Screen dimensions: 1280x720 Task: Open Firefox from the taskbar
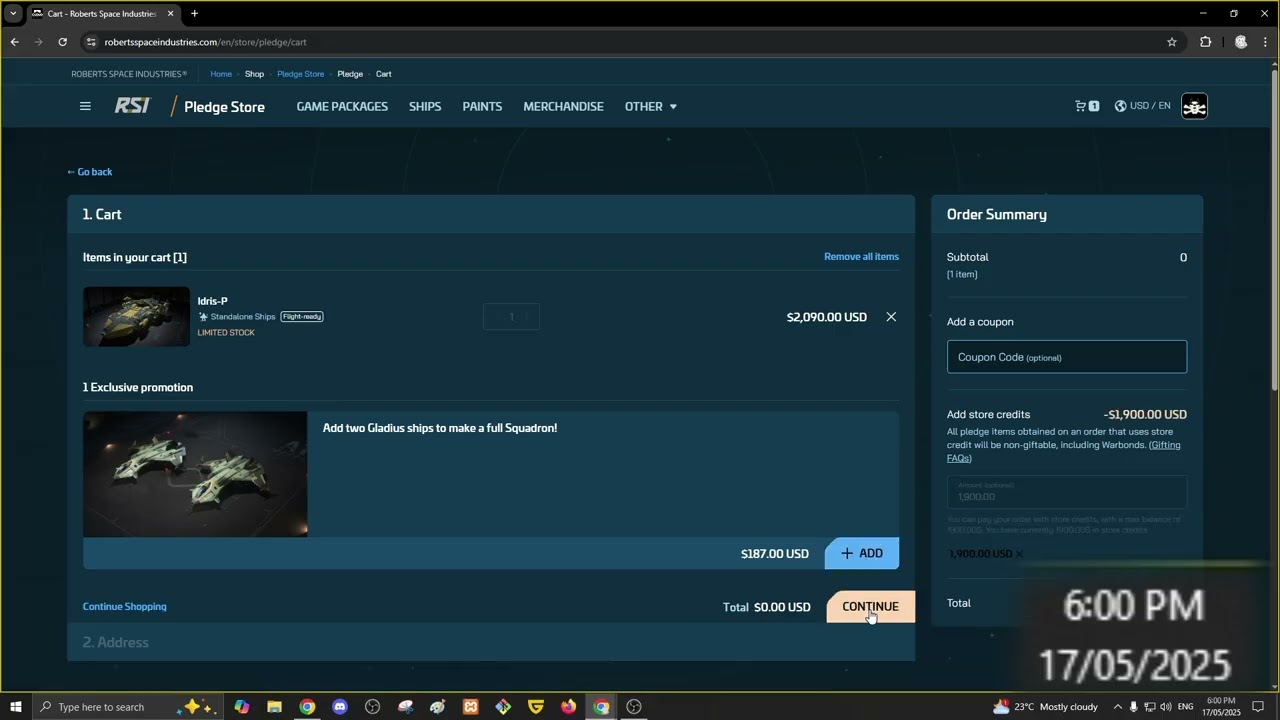(568, 707)
